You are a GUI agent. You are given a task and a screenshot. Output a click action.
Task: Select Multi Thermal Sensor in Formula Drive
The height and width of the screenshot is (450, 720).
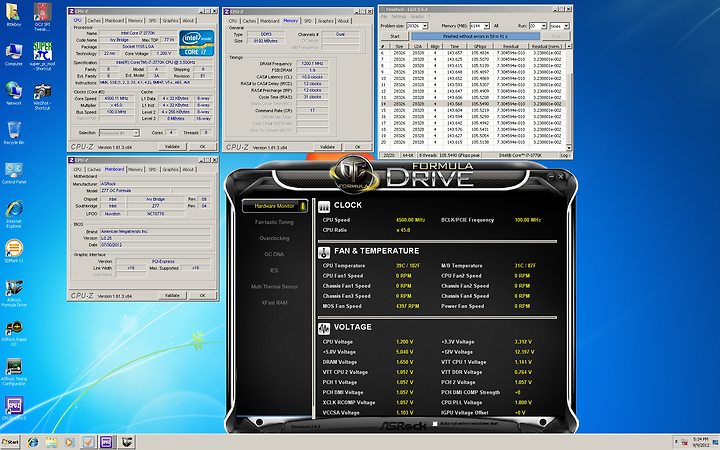274,287
